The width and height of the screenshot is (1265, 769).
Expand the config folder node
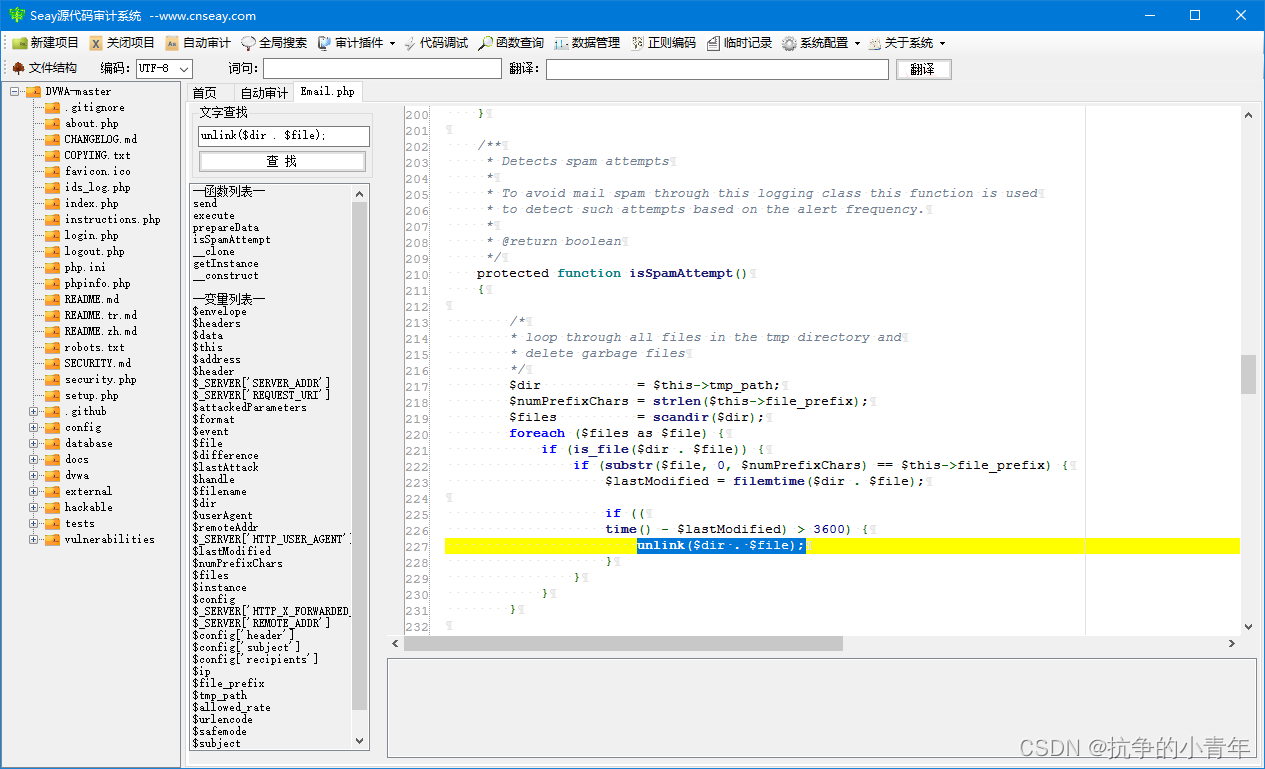34,428
